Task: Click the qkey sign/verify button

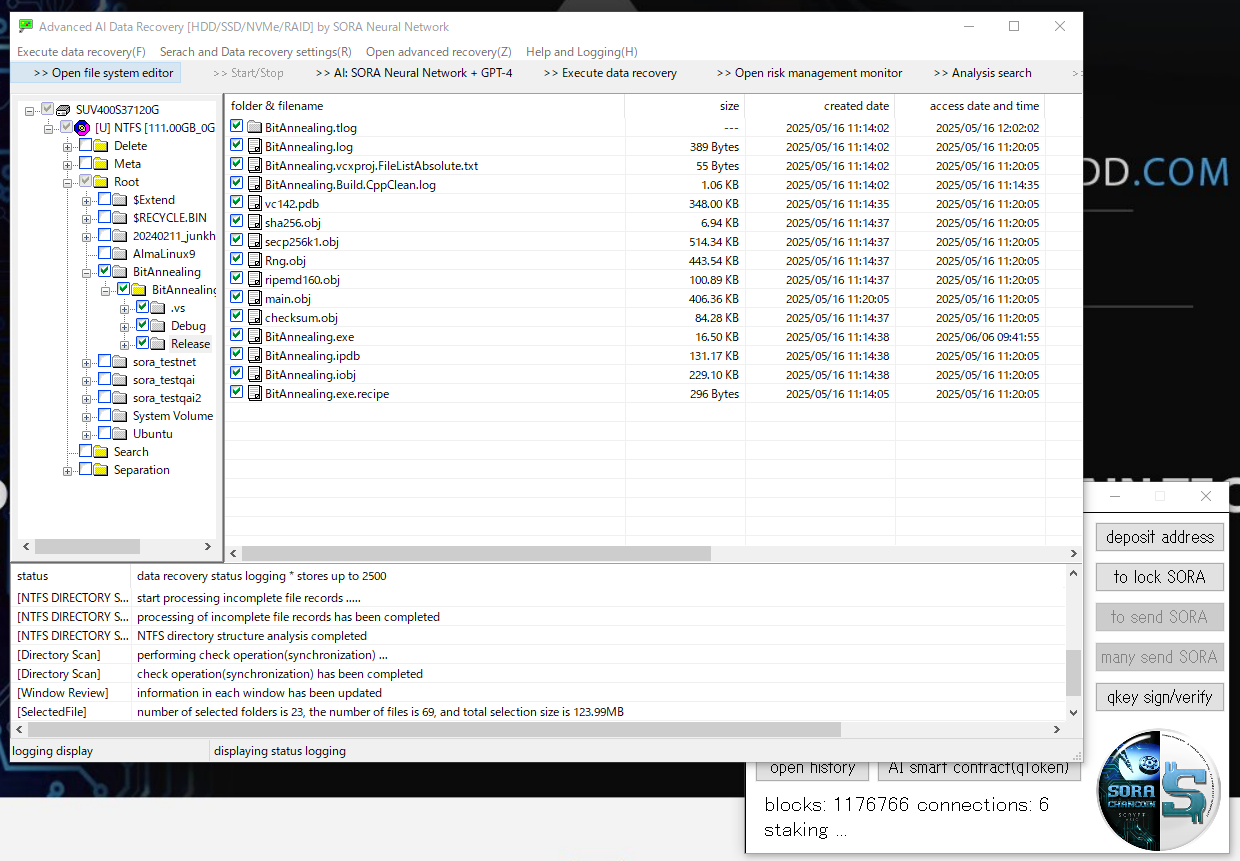Action: [x=1160, y=697]
